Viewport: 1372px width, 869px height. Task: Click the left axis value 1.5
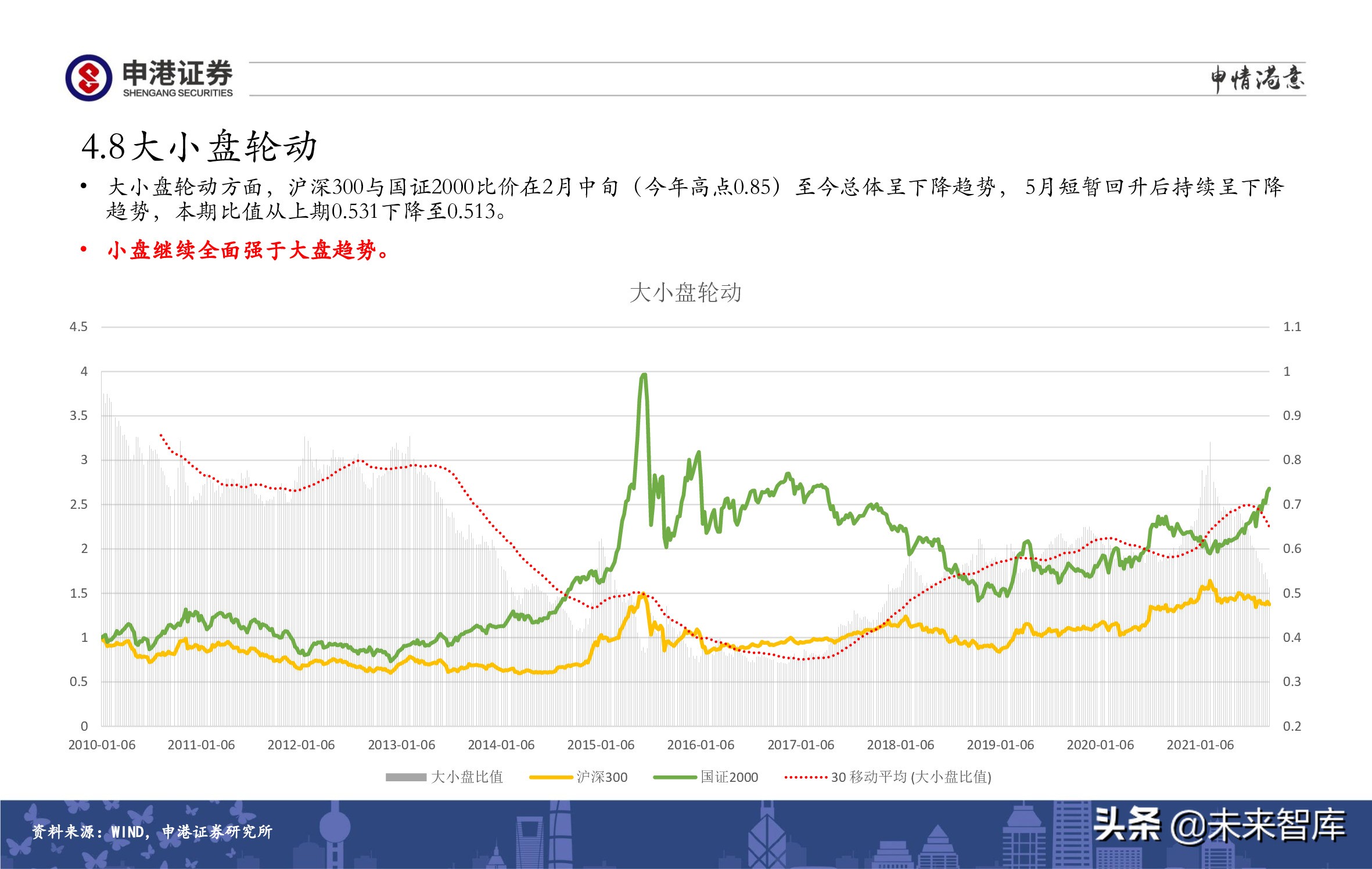[x=78, y=593]
